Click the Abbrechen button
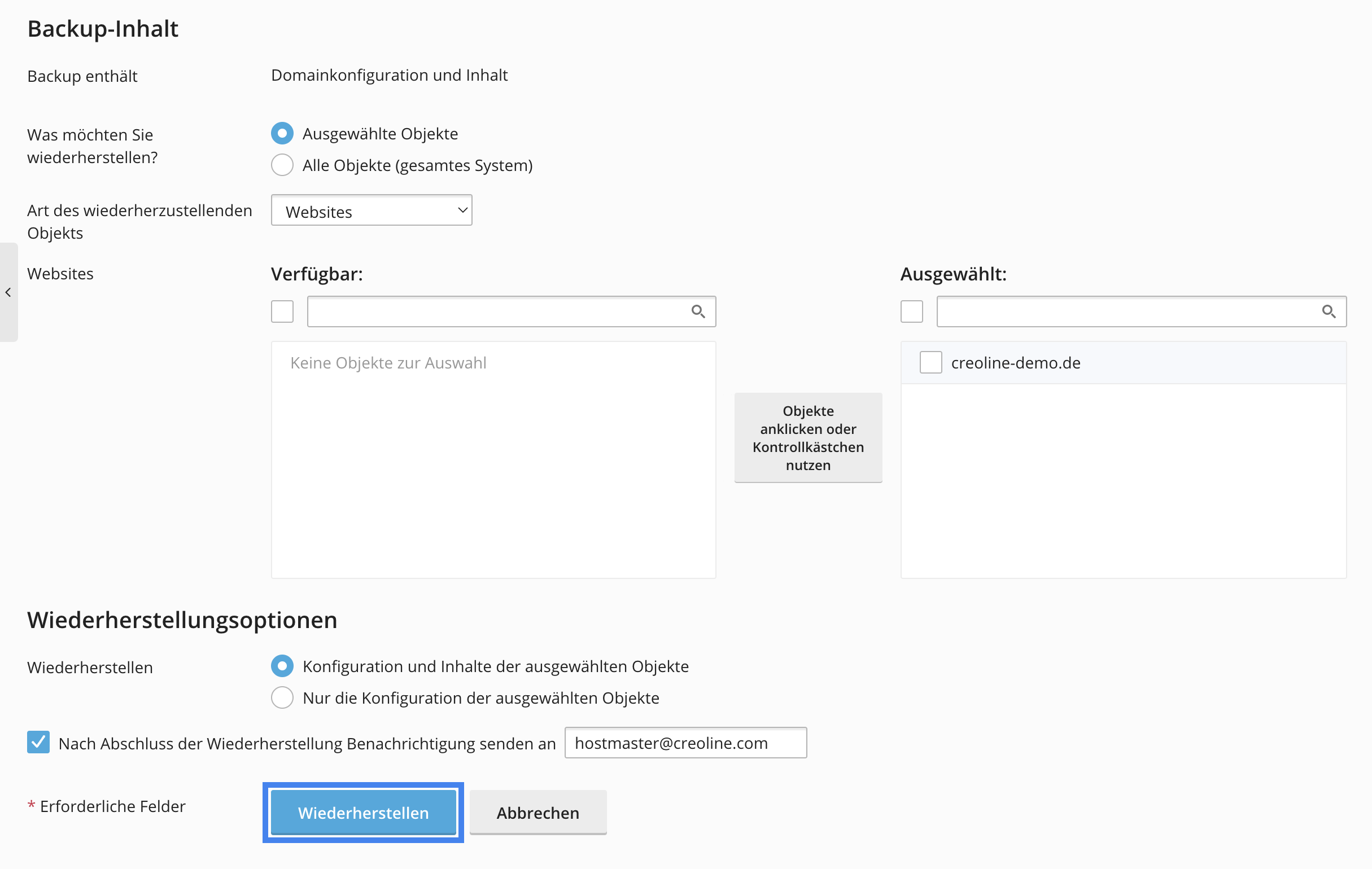1372x869 pixels. (538, 813)
